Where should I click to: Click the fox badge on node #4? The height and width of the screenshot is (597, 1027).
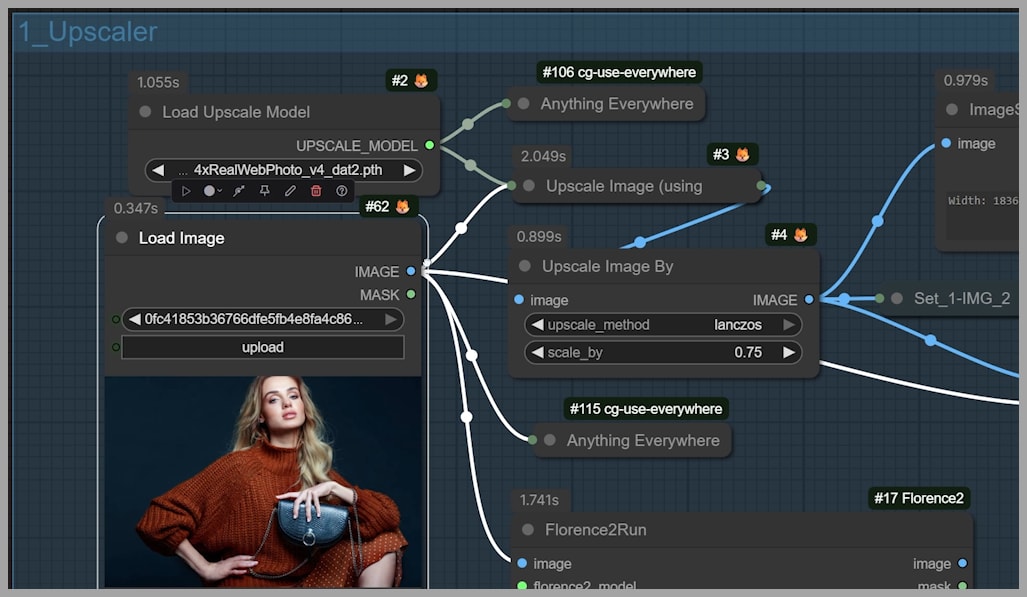point(800,235)
